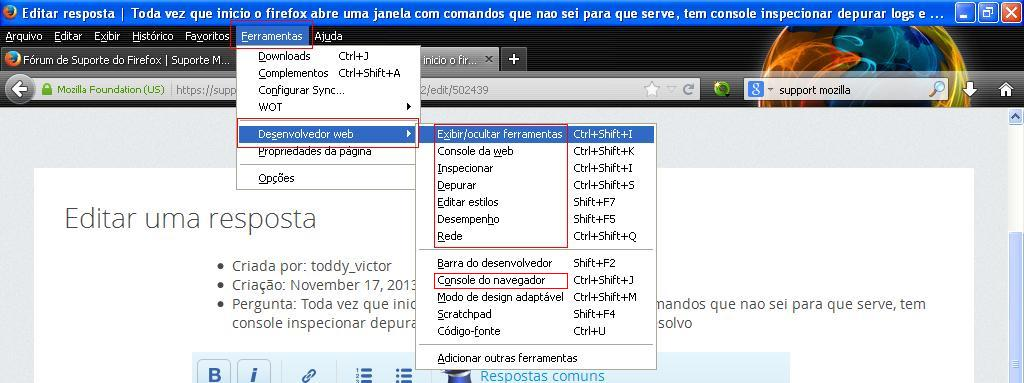Open the URL history dropdown arrow
This screenshot has width=1024, height=383.
(671, 90)
